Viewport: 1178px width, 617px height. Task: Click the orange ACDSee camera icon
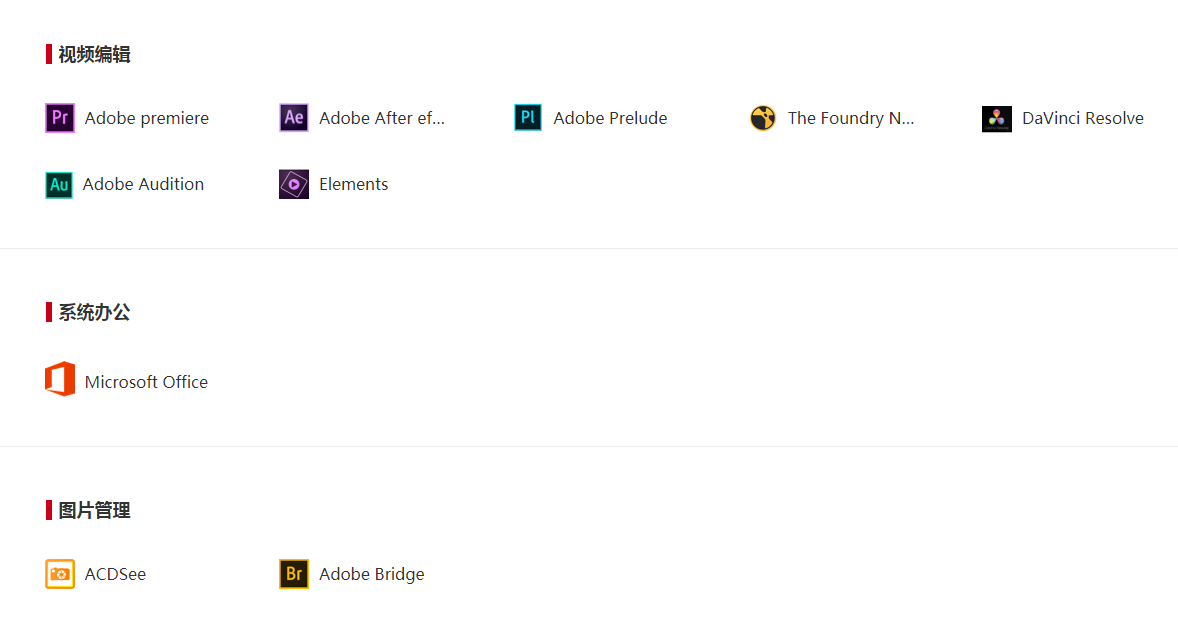[x=60, y=574]
